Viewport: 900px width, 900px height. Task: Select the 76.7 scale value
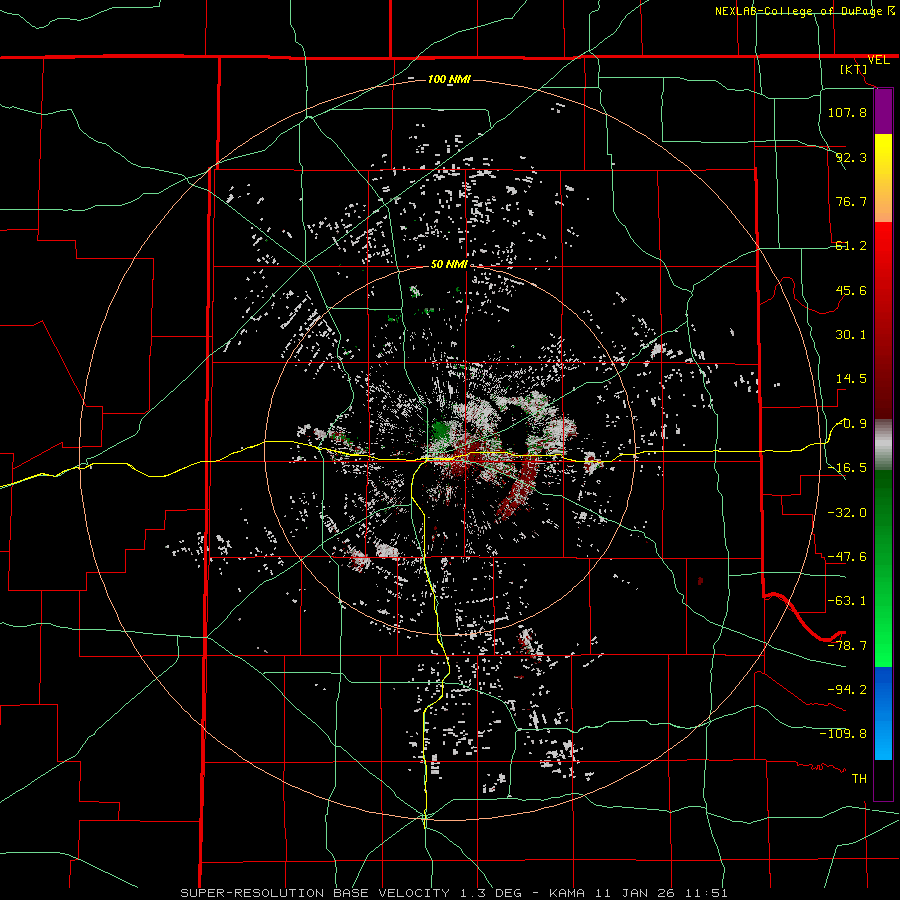851,201
